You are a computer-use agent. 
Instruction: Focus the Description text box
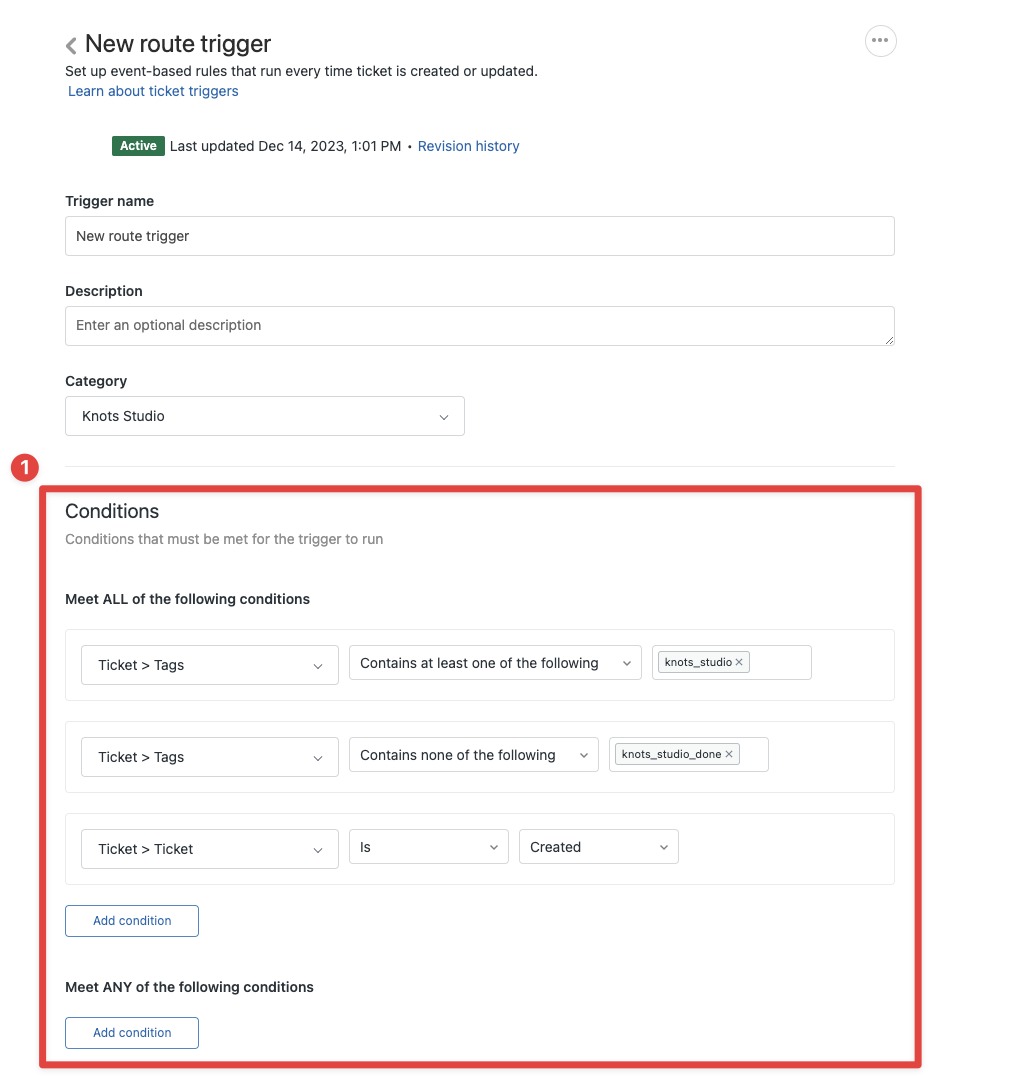pyautogui.click(x=480, y=325)
